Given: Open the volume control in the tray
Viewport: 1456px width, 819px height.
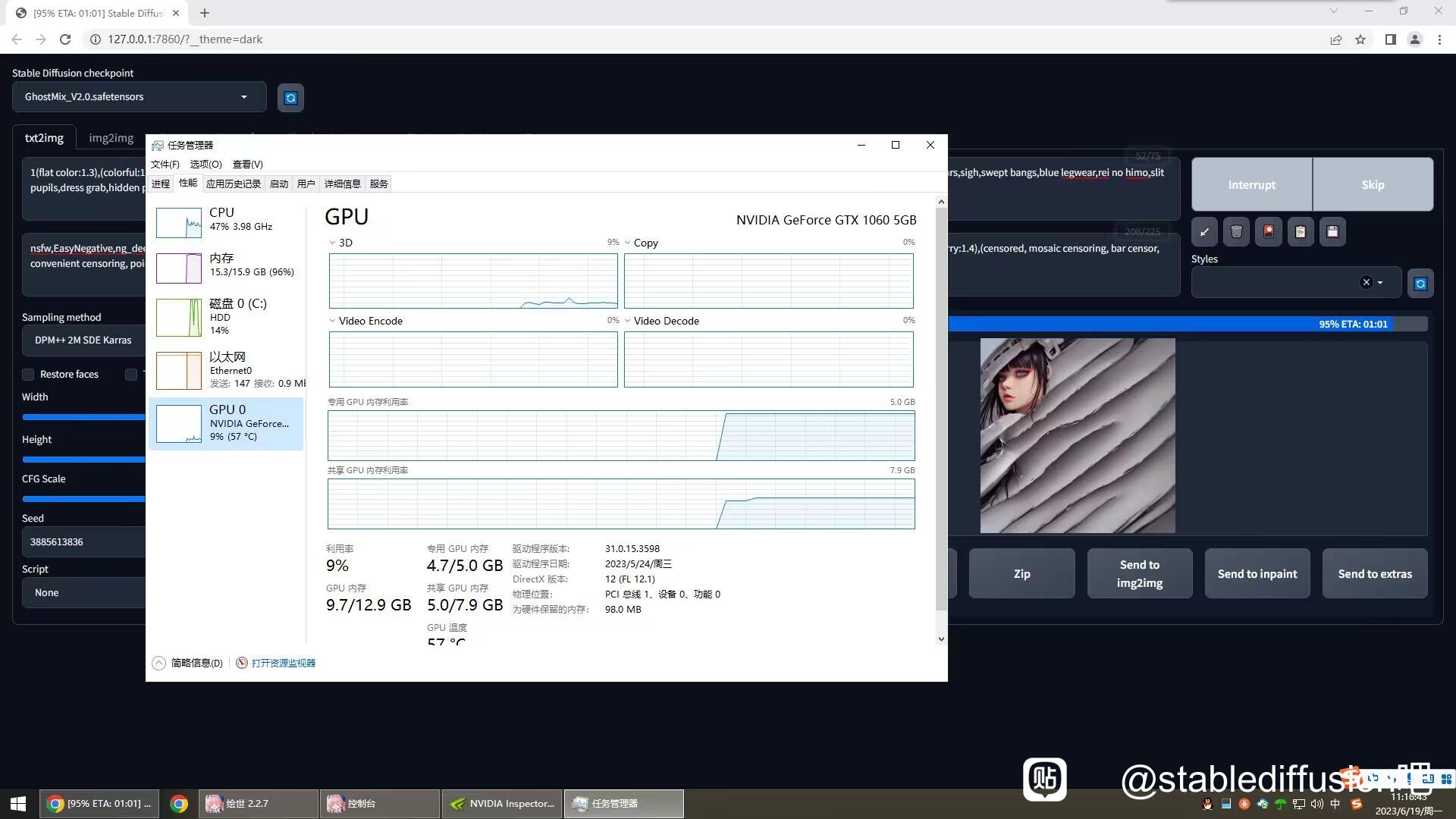Looking at the screenshot, I should pos(1317,804).
